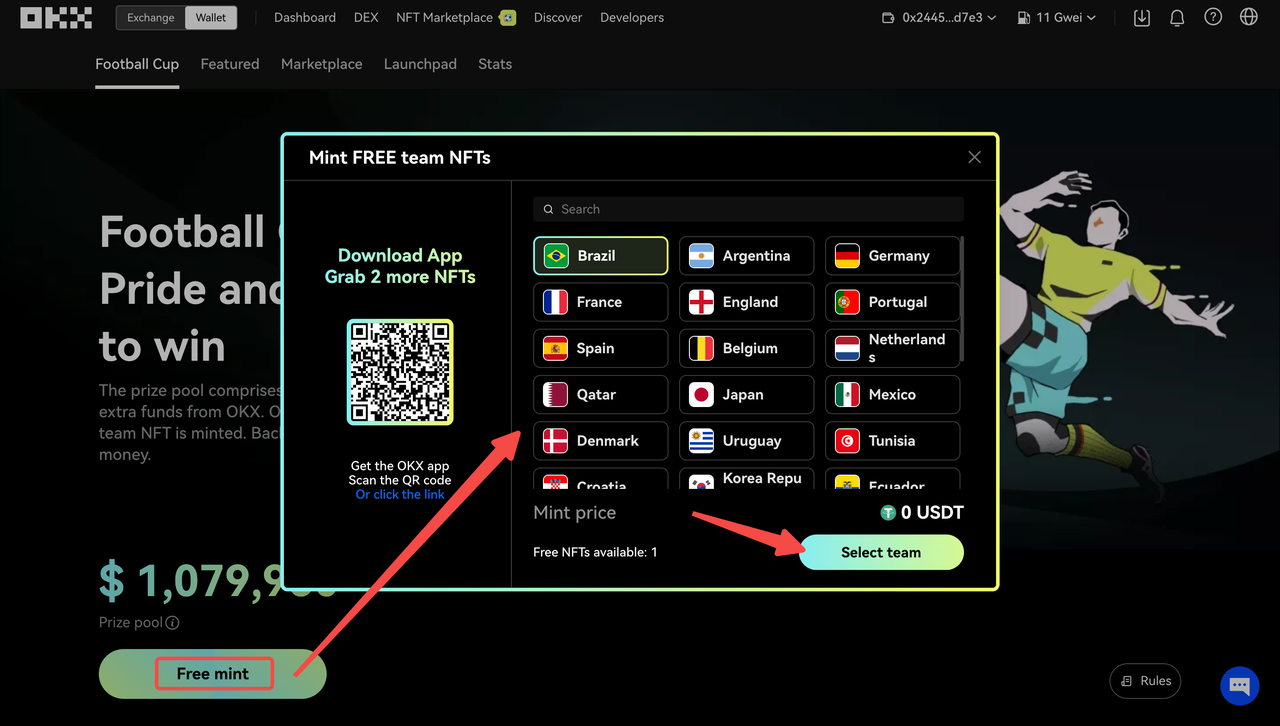Switch to Wallet mode toggle
1280x726 pixels.
point(211,18)
